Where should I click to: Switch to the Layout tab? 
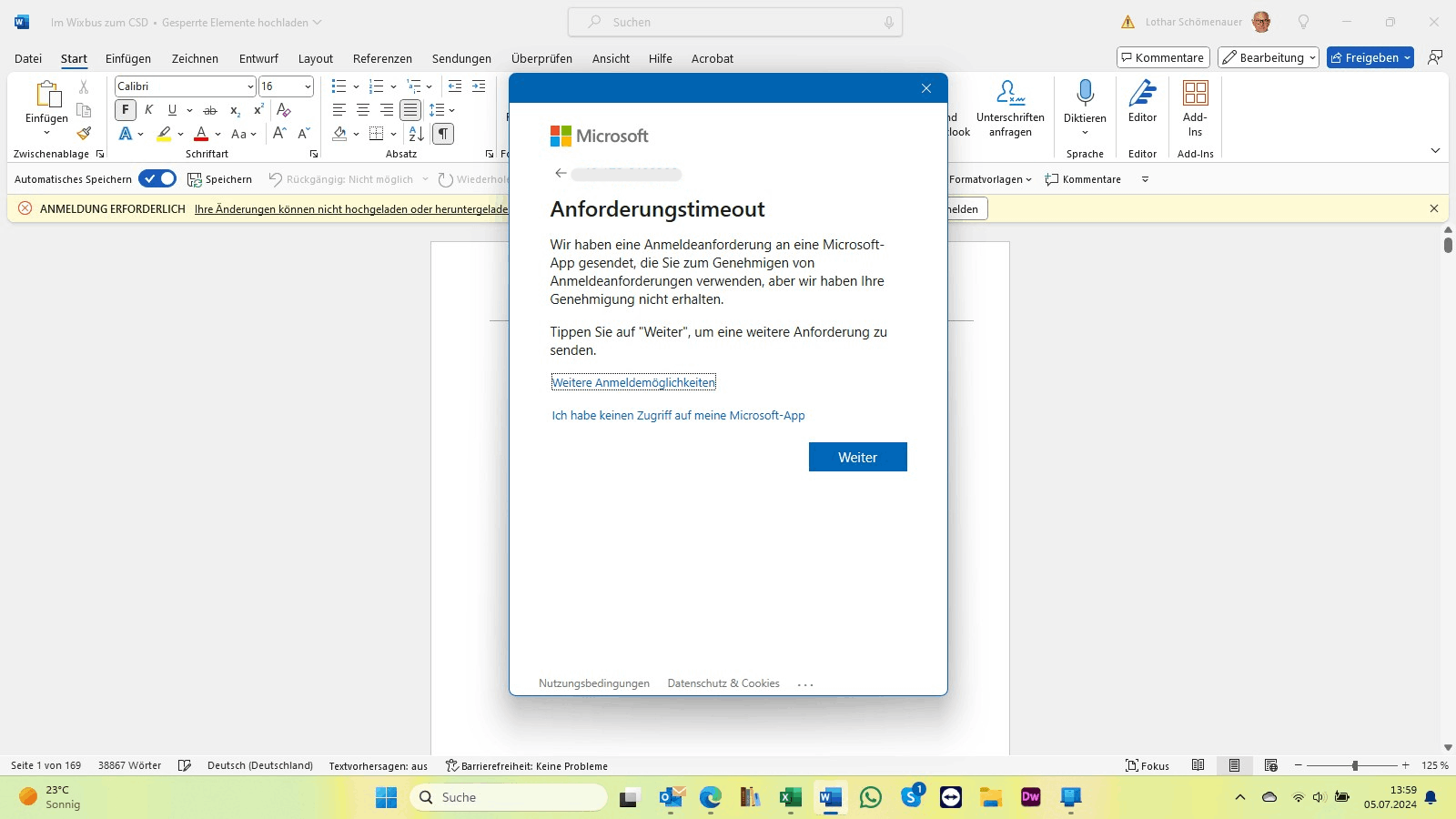(316, 58)
